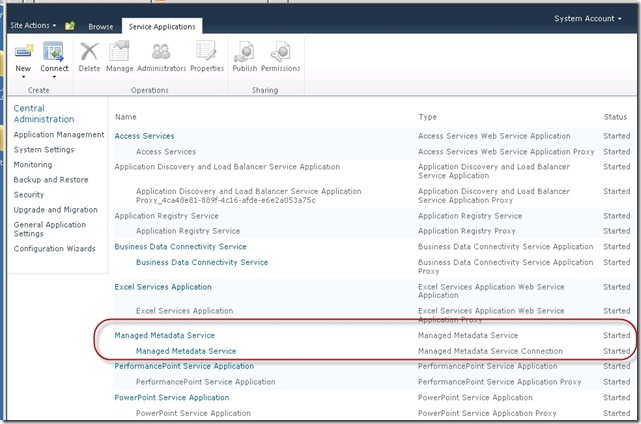Open Permissions from Sharing group
The image size is (641, 424).
(280, 51)
